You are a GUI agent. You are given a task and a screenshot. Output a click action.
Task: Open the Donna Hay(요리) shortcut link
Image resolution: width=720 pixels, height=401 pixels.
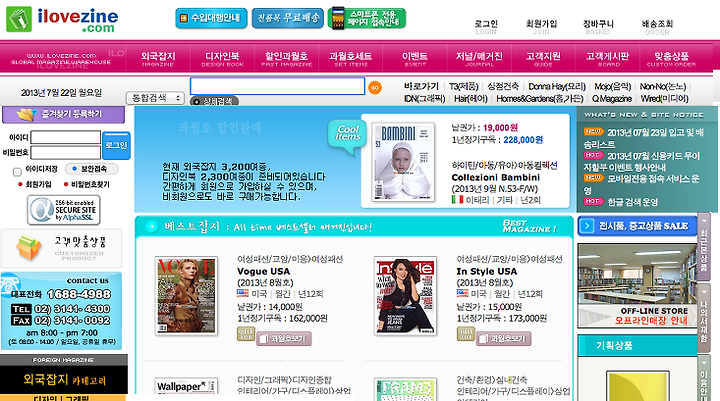(x=557, y=86)
